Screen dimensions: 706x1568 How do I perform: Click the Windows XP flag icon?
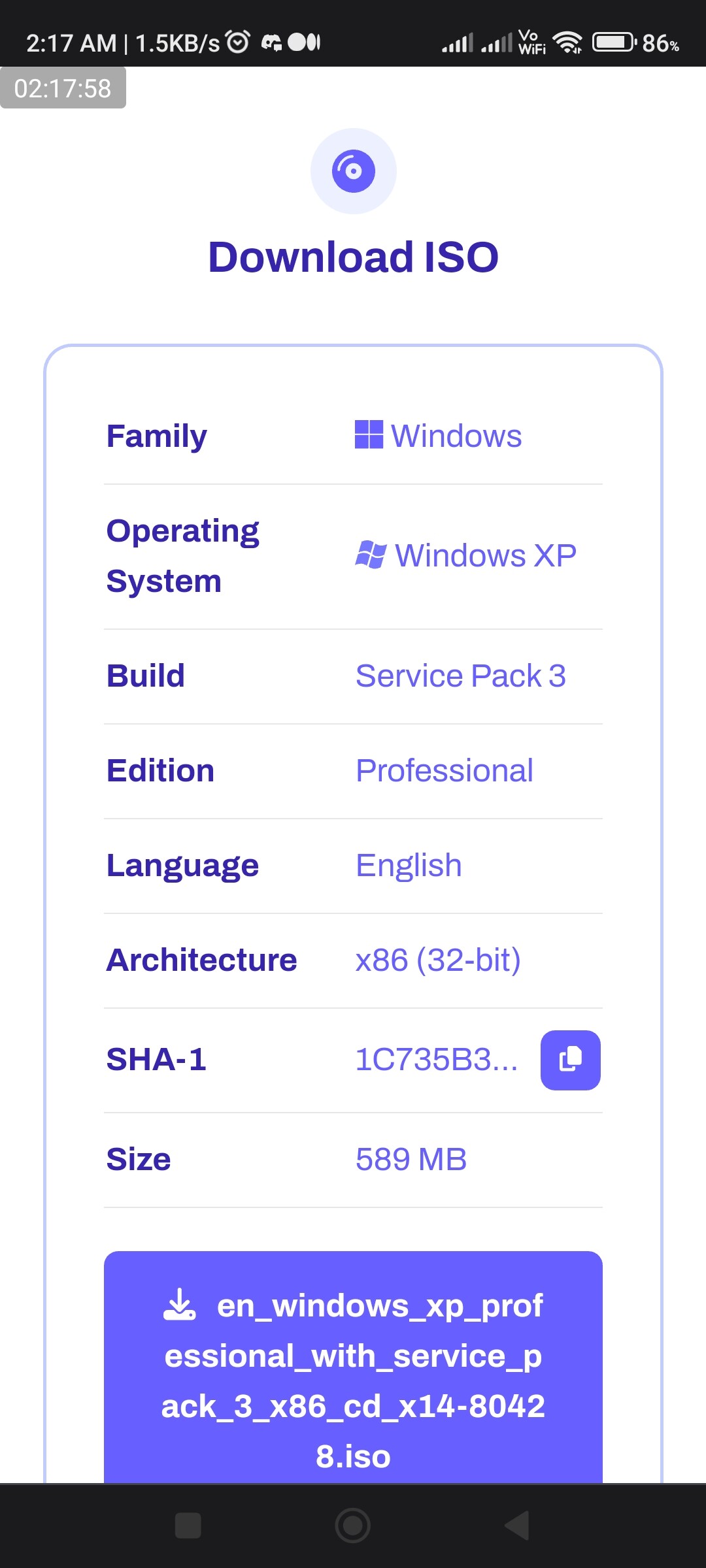[x=371, y=555]
